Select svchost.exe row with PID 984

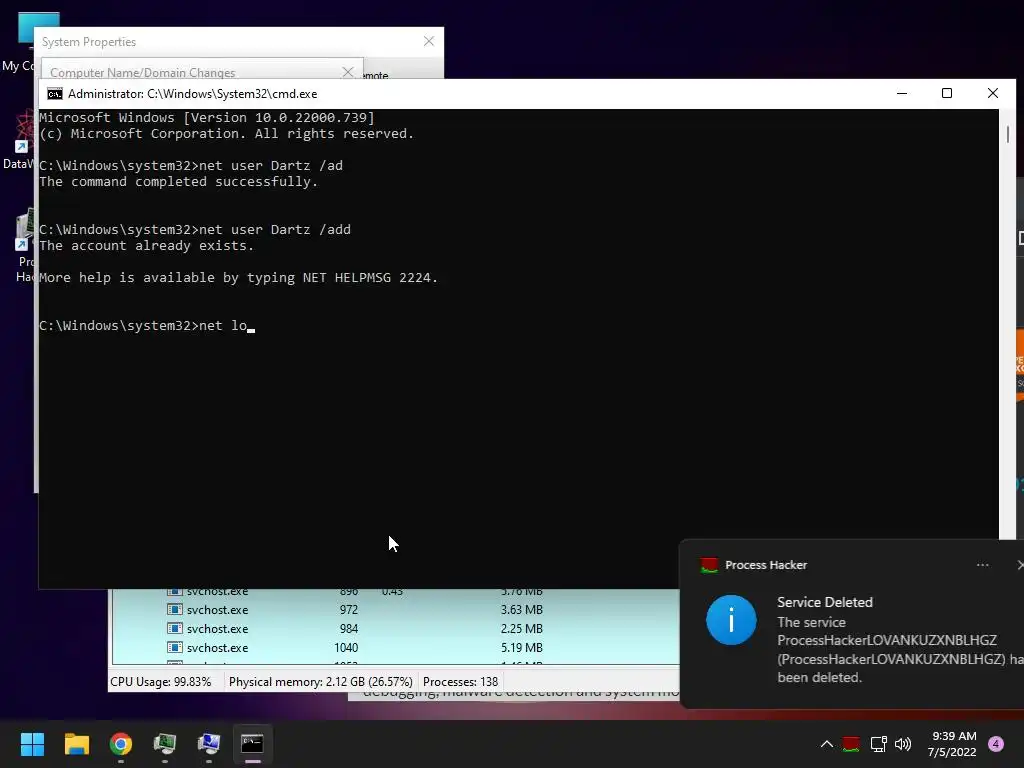tap(396, 629)
